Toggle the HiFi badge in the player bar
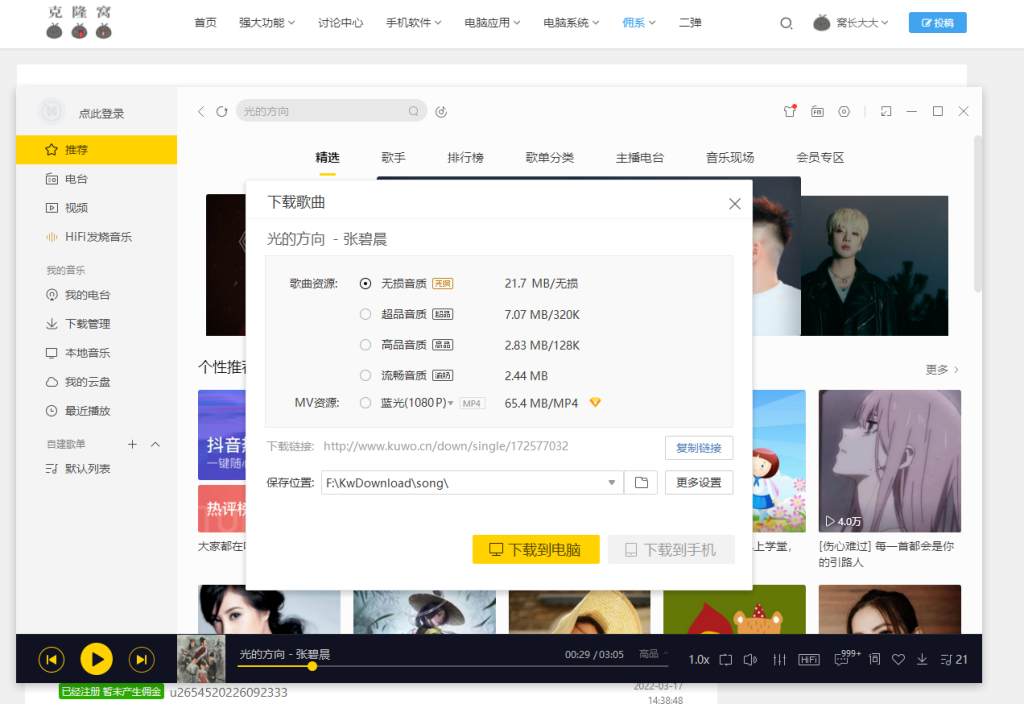The width and height of the screenshot is (1024, 704). click(809, 660)
